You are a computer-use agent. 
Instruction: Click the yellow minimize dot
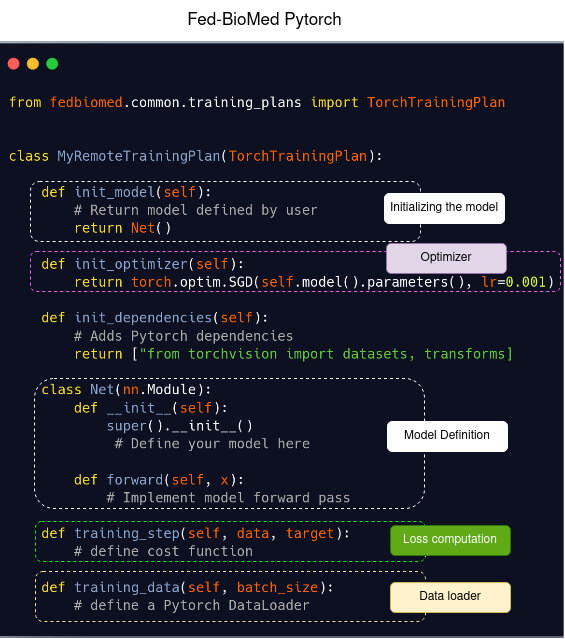pyautogui.click(x=33, y=64)
